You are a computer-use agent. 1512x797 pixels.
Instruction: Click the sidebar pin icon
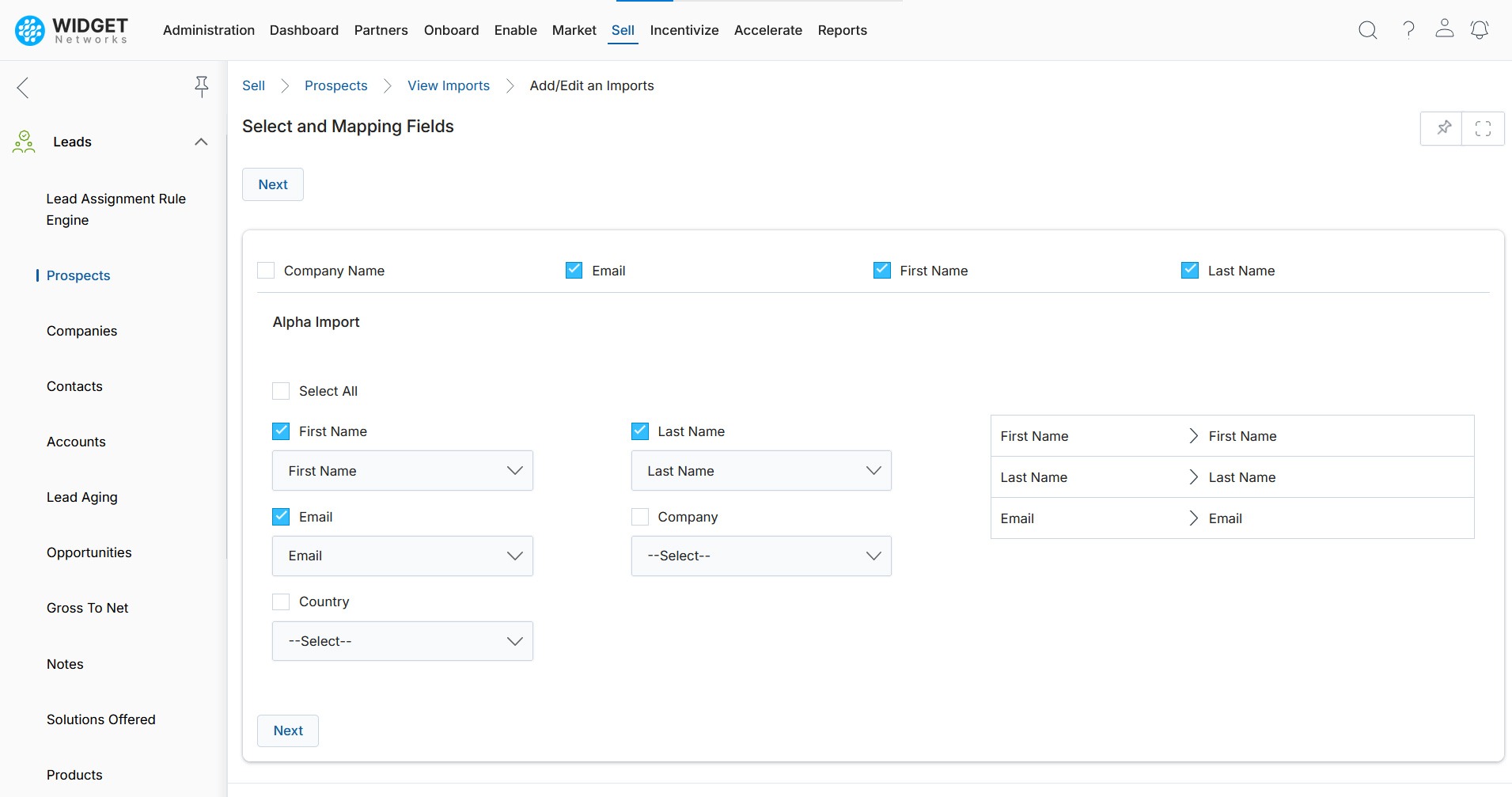[x=202, y=86]
